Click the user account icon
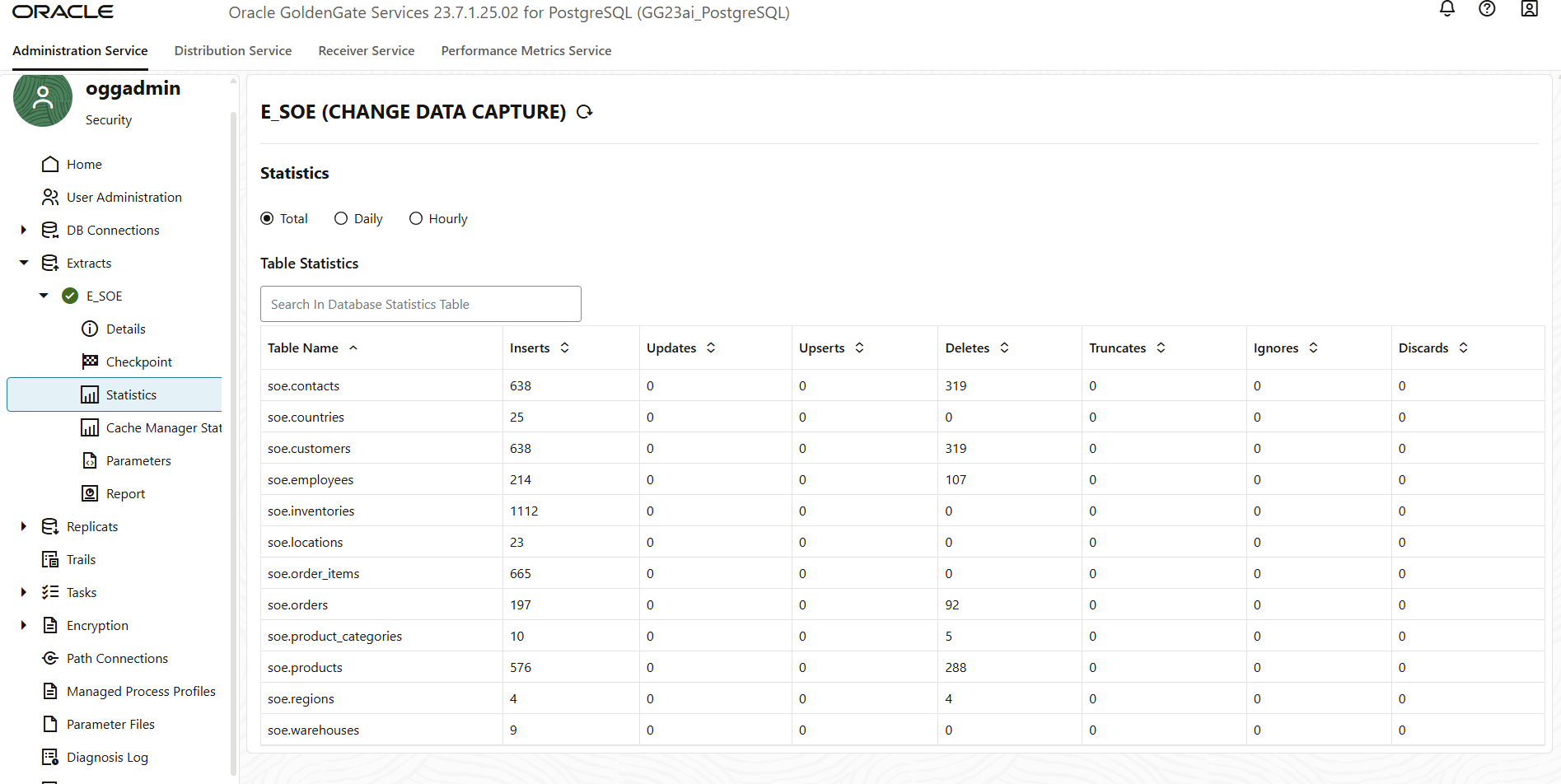Viewport: 1561px width, 784px height. [x=1529, y=9]
